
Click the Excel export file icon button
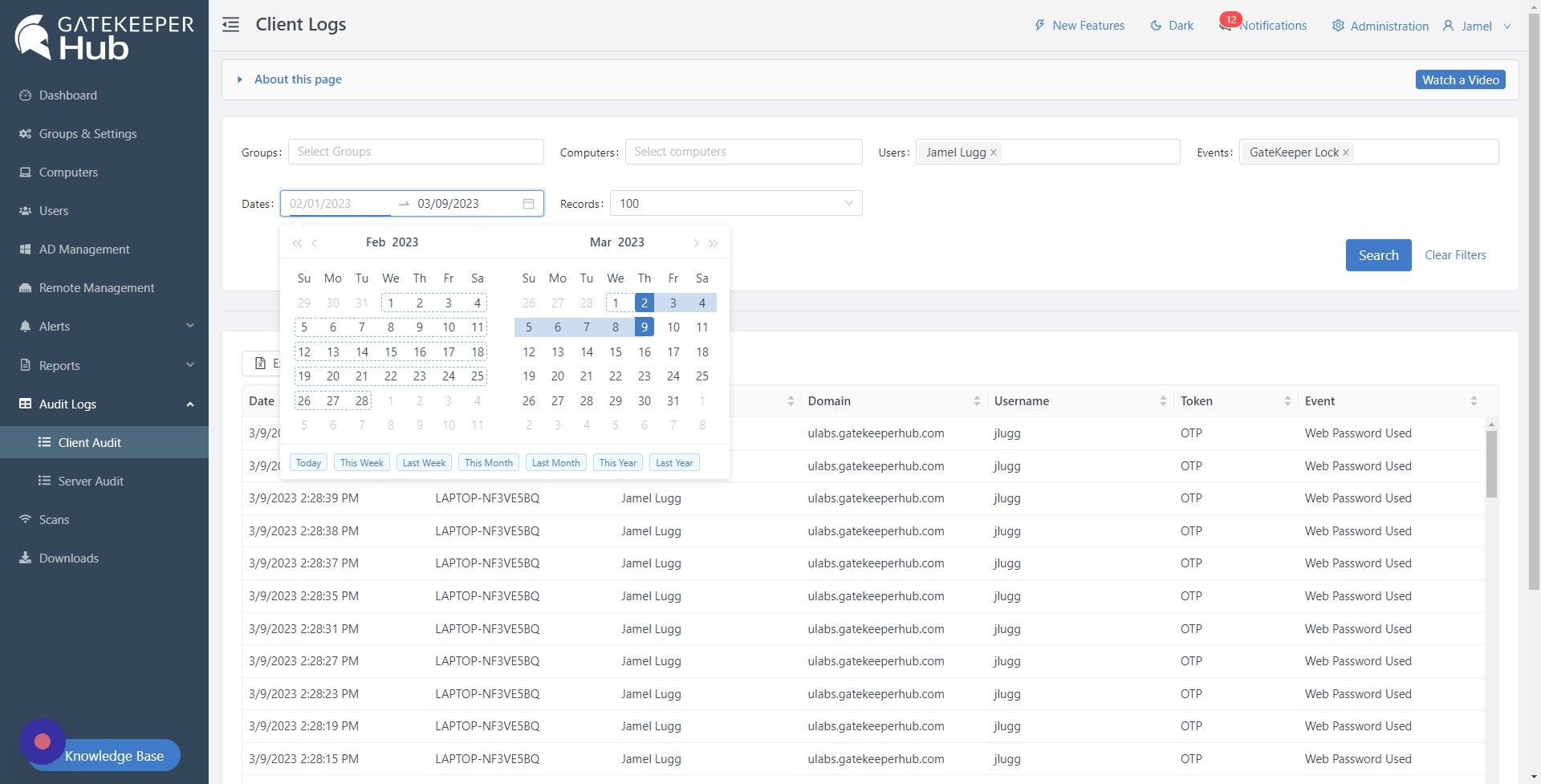[260, 364]
